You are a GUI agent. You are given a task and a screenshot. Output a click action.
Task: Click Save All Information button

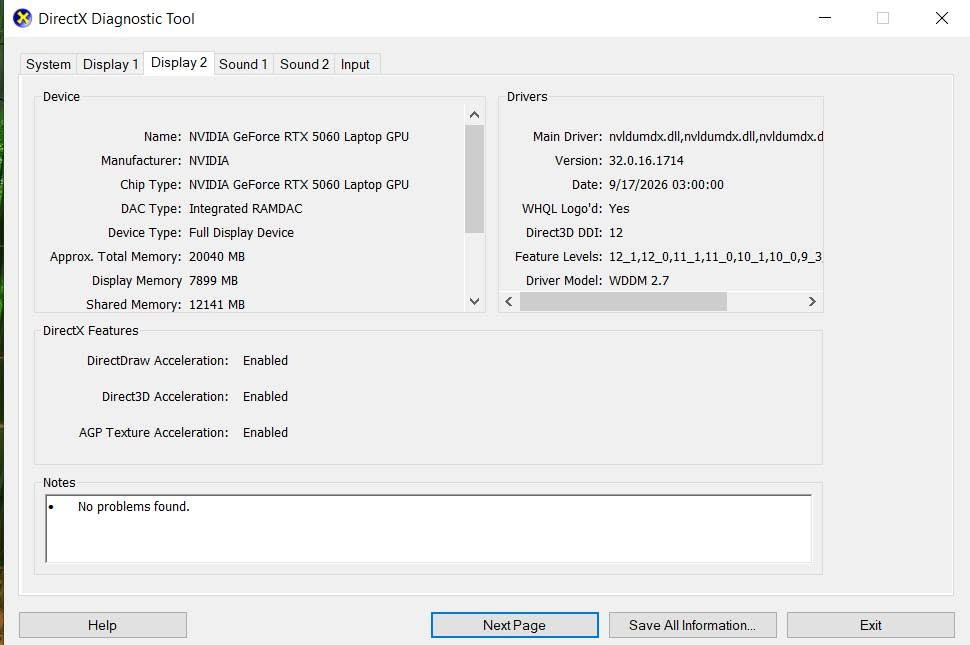[x=692, y=625]
